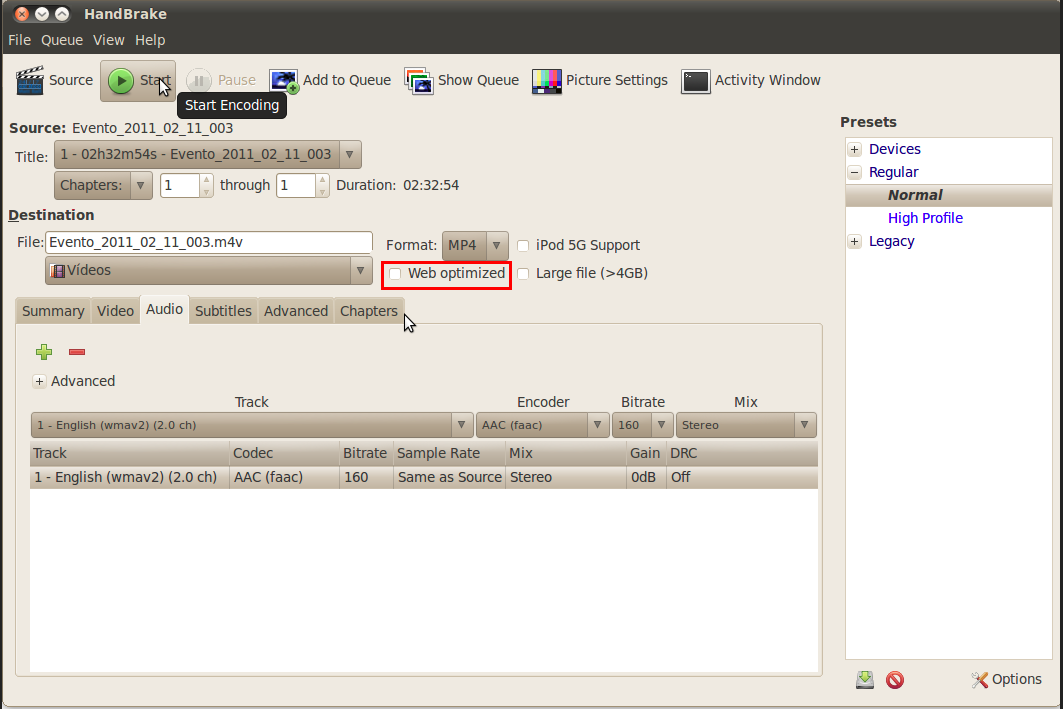Open the Show Queue icon
Viewport: 1063px width, 709px height.
419,81
